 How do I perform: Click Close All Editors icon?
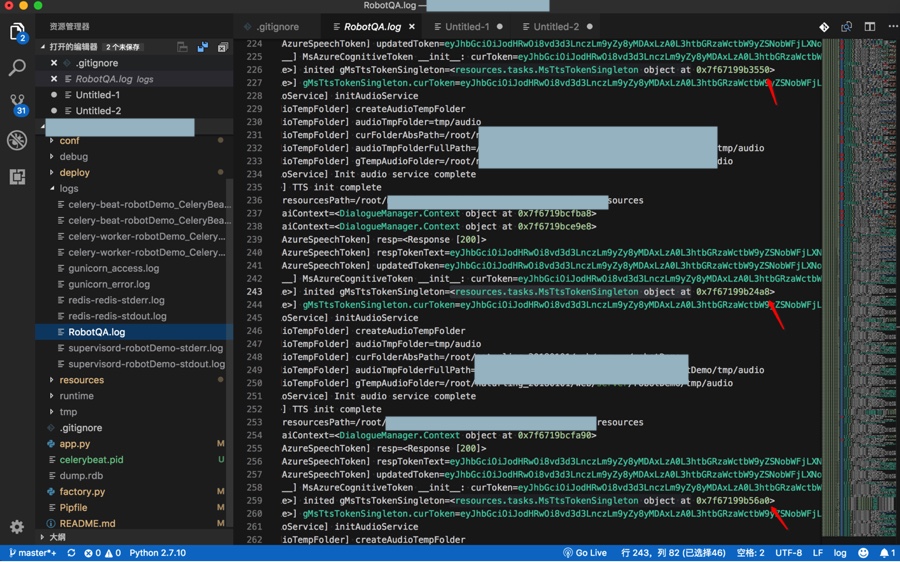pyautogui.click(x=223, y=47)
